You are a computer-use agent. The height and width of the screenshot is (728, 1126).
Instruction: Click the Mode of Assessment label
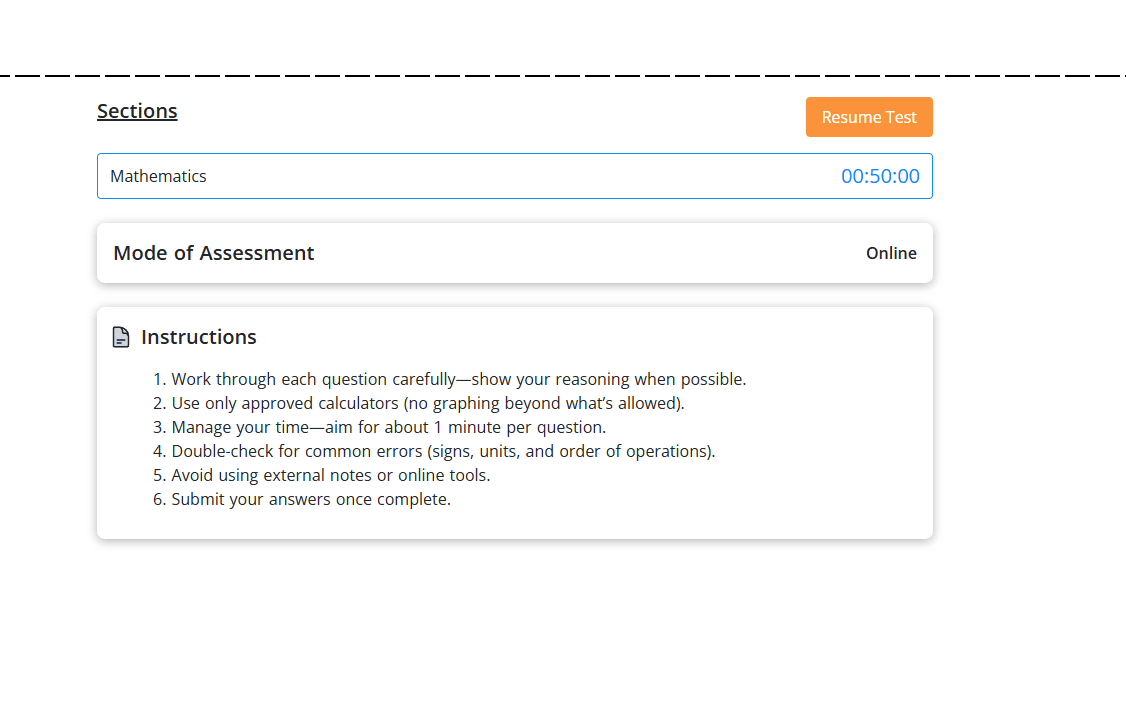pos(213,253)
